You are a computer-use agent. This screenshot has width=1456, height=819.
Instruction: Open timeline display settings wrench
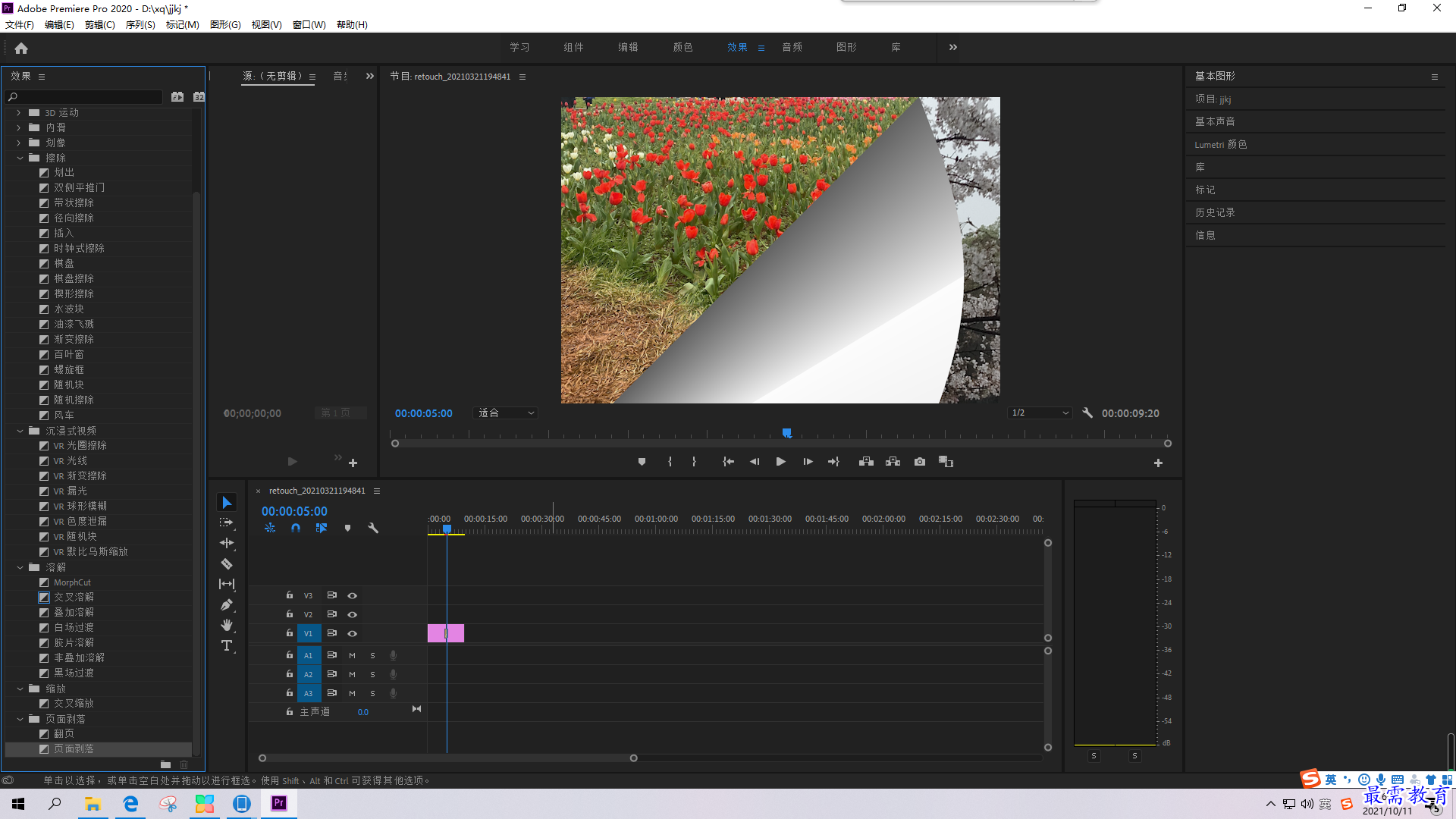point(373,528)
